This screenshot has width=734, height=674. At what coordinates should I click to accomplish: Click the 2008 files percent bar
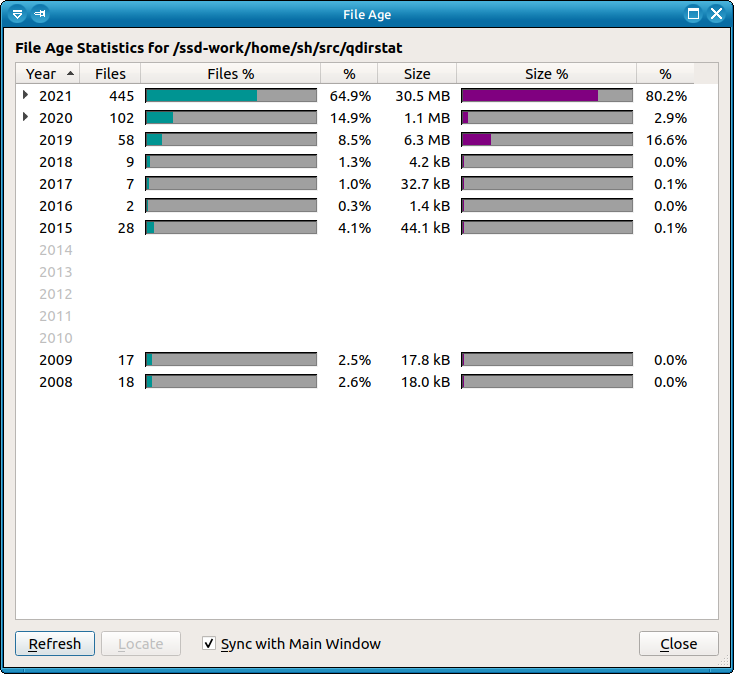click(231, 381)
